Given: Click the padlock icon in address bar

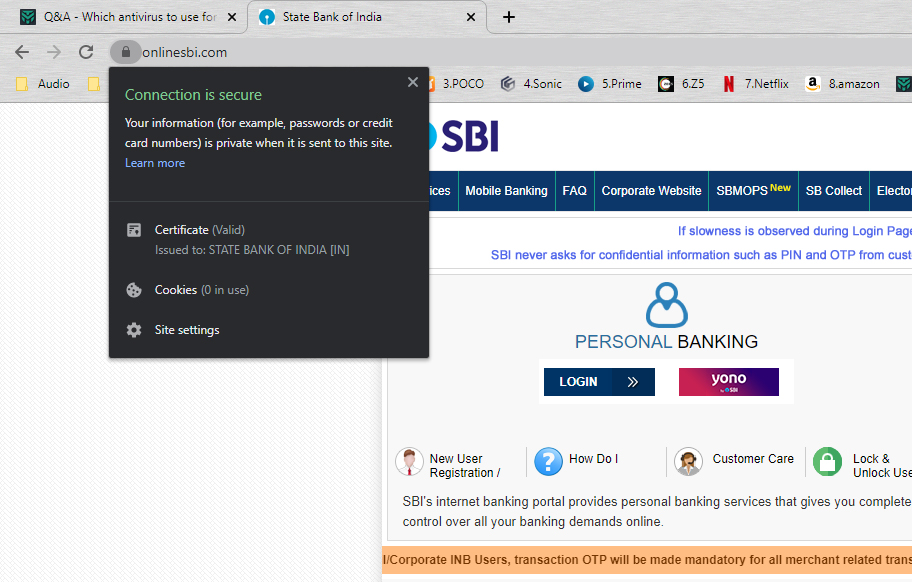Looking at the screenshot, I should 126,52.
